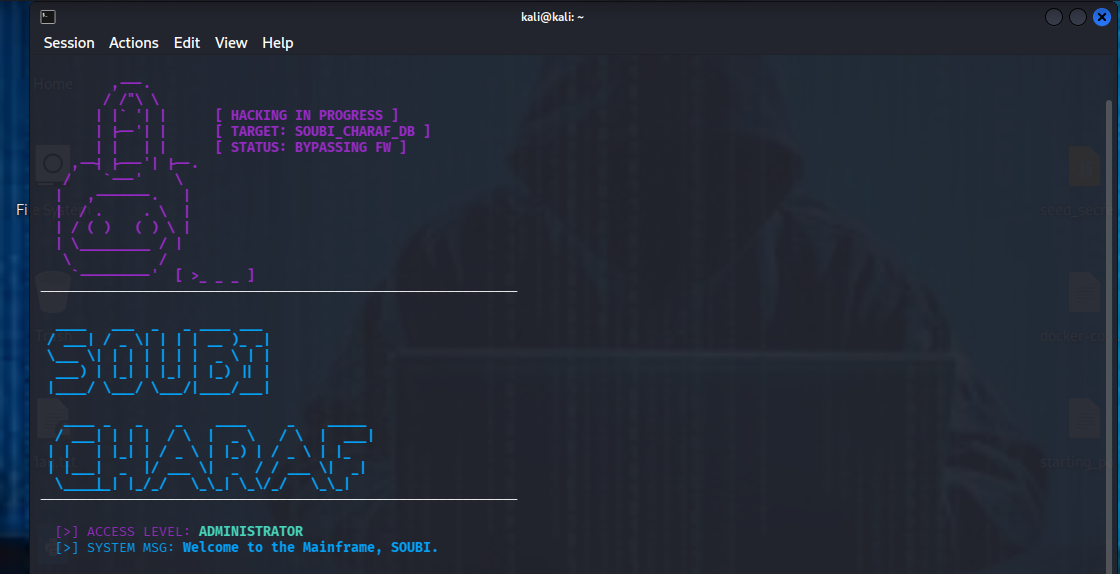Open the Actions menu
The width and height of the screenshot is (1120, 574).
(134, 43)
